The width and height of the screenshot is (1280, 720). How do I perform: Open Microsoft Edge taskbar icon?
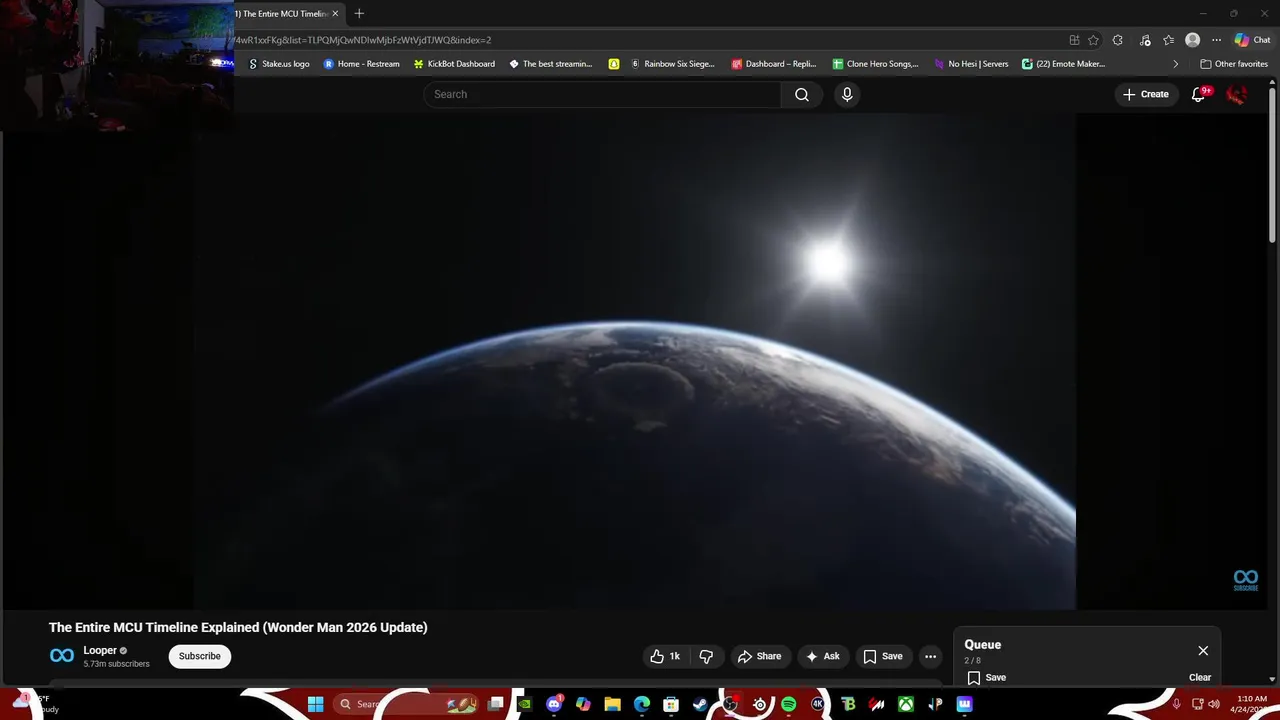[642, 704]
